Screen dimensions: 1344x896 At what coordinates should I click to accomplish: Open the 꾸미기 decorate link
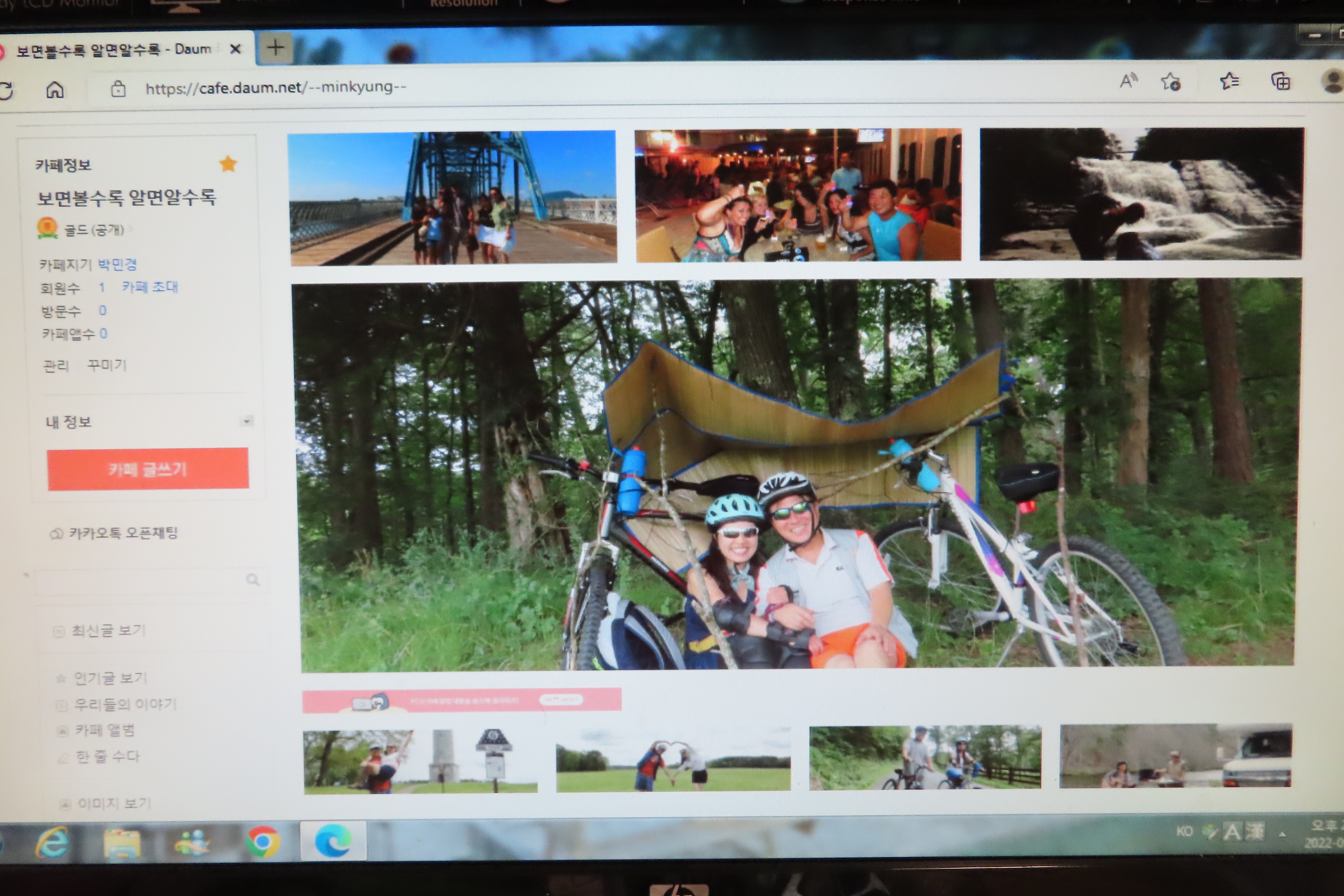(107, 365)
